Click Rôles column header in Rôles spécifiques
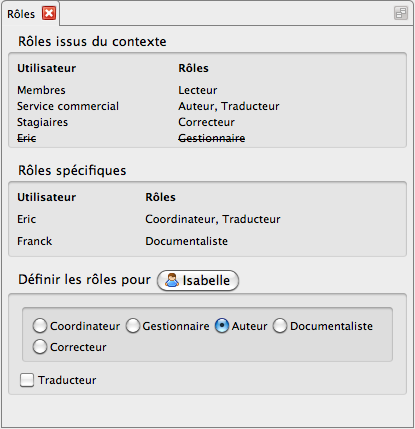The width and height of the screenshot is (415, 429). (x=160, y=197)
